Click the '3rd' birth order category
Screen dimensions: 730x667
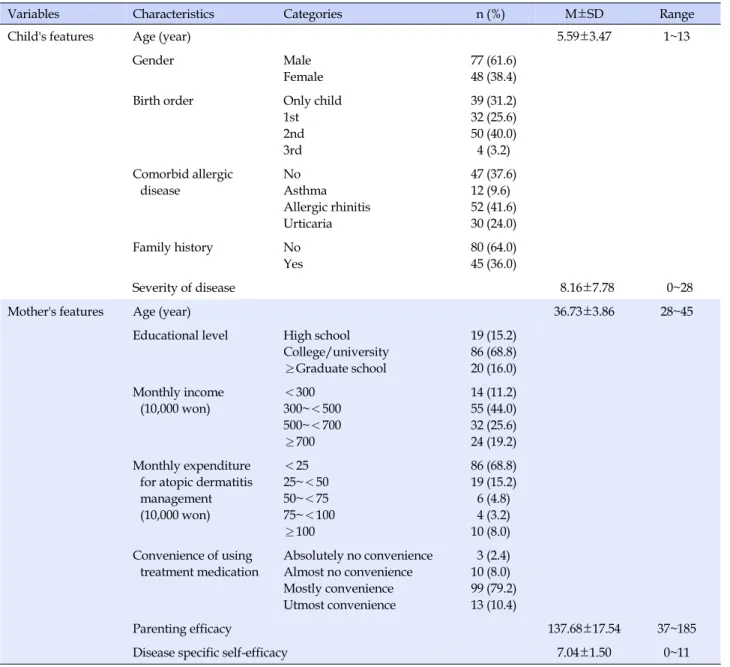(292, 150)
